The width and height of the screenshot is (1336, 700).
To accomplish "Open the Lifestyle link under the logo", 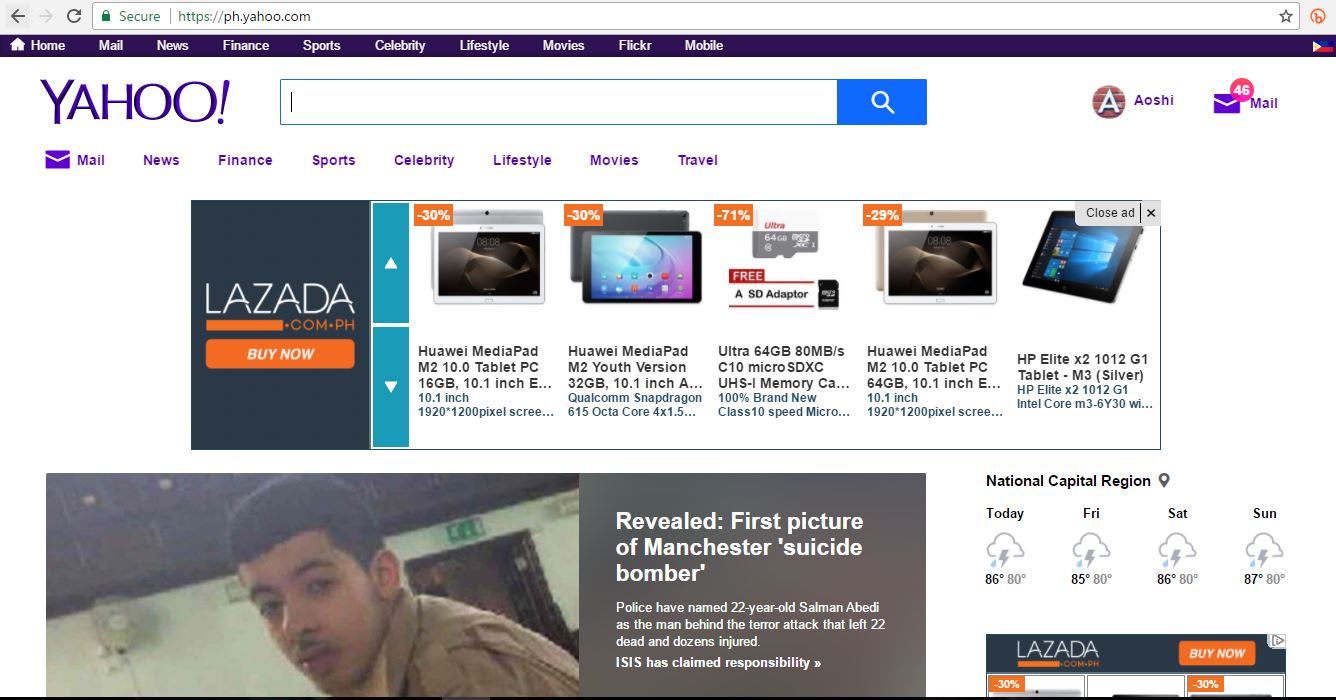I will 522,160.
